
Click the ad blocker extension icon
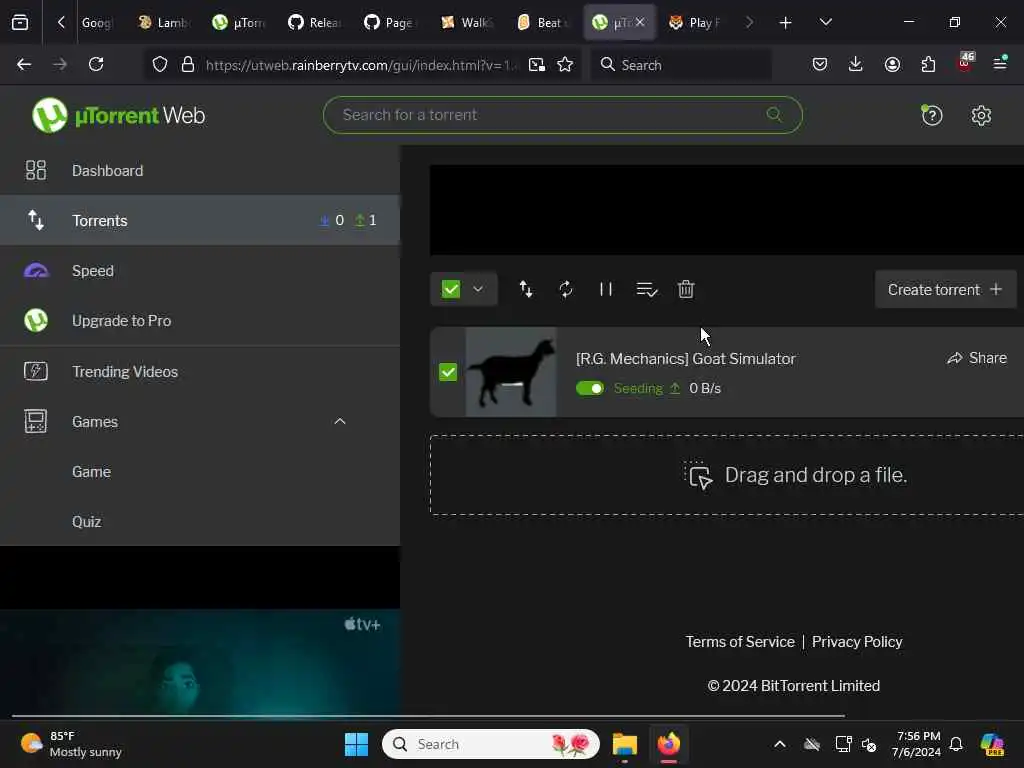tap(965, 63)
